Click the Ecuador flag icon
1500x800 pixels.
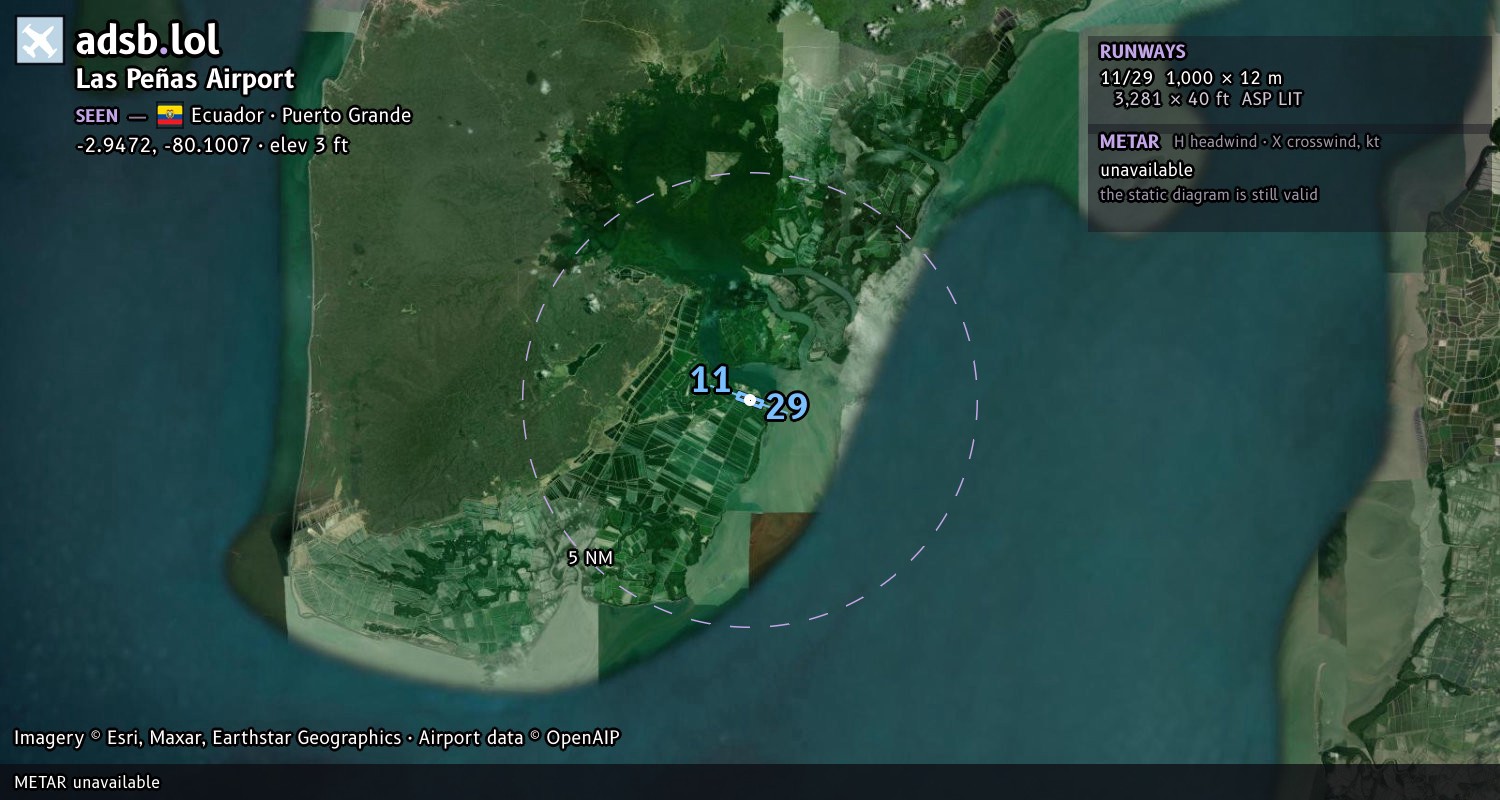coord(169,115)
